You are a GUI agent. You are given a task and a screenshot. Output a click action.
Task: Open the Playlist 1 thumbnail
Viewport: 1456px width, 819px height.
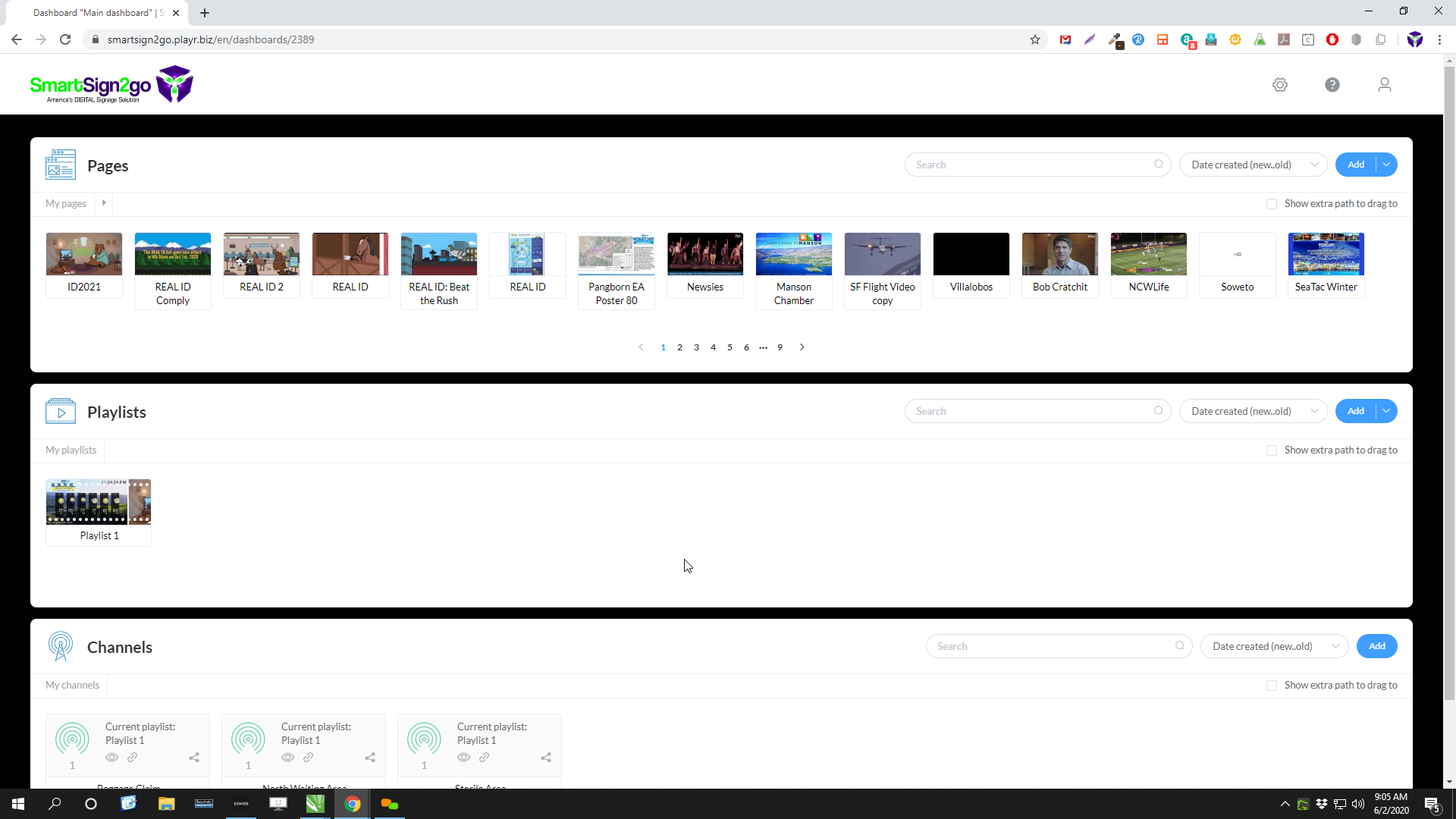click(99, 502)
